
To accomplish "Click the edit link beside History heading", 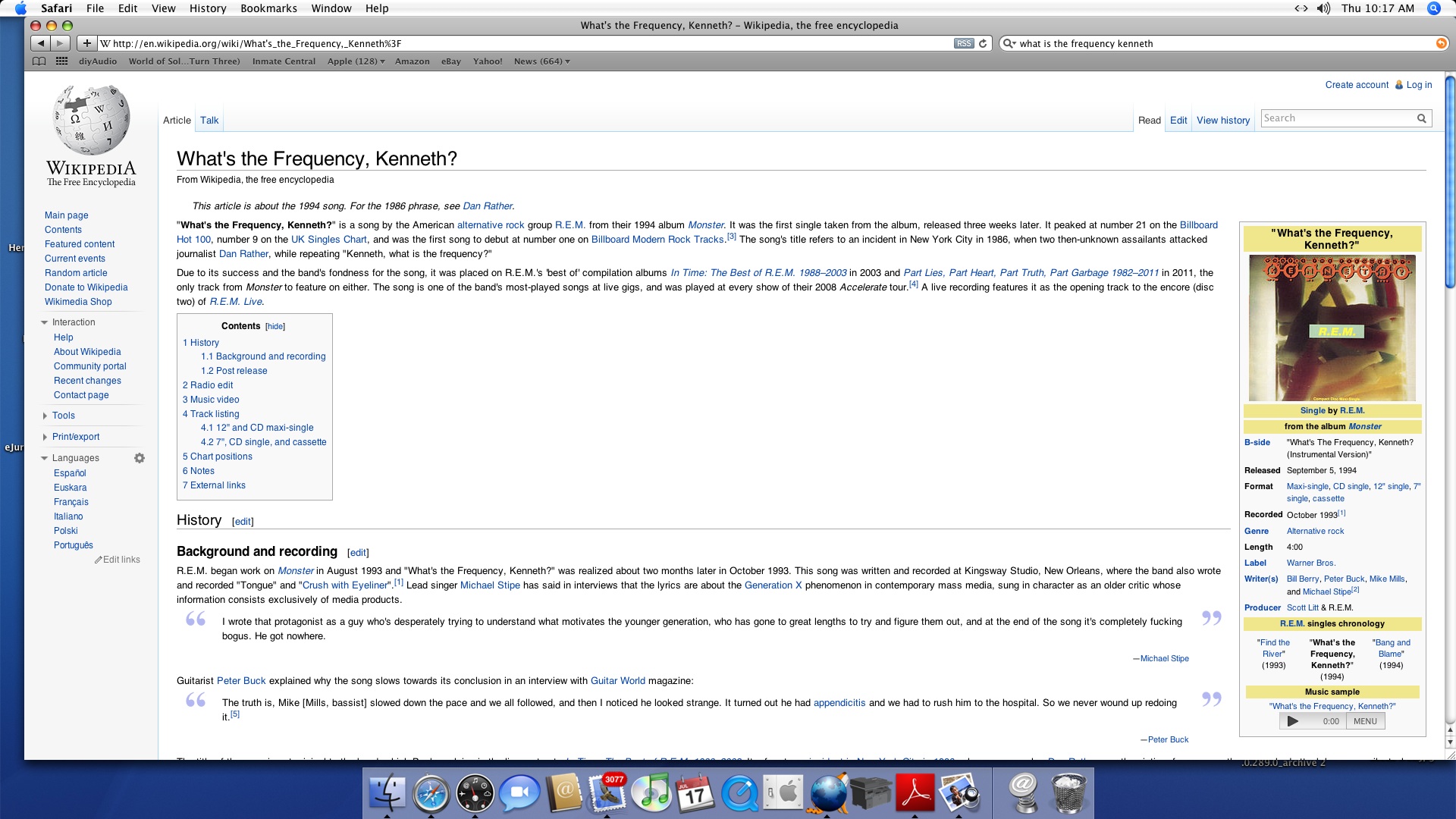I will click(243, 522).
